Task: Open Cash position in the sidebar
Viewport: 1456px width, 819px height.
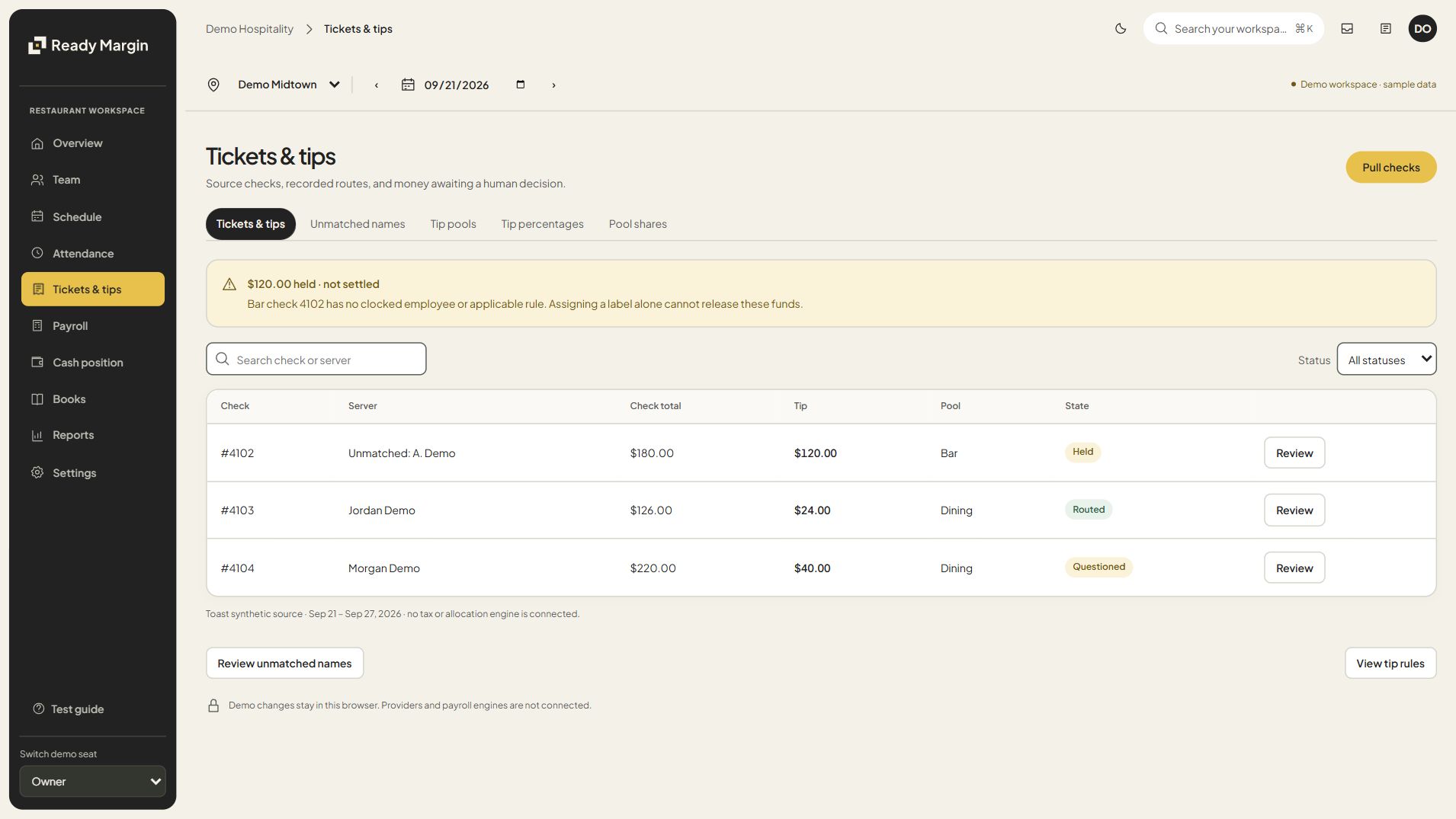Action: [93, 363]
